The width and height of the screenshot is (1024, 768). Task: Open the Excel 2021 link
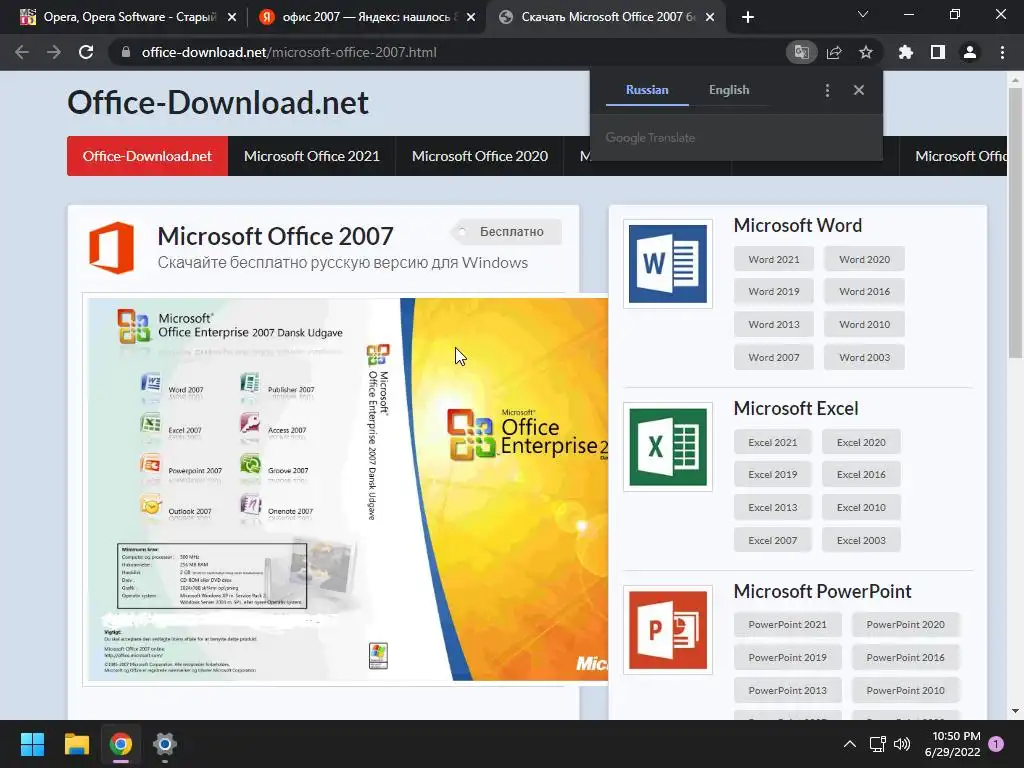coord(773,442)
